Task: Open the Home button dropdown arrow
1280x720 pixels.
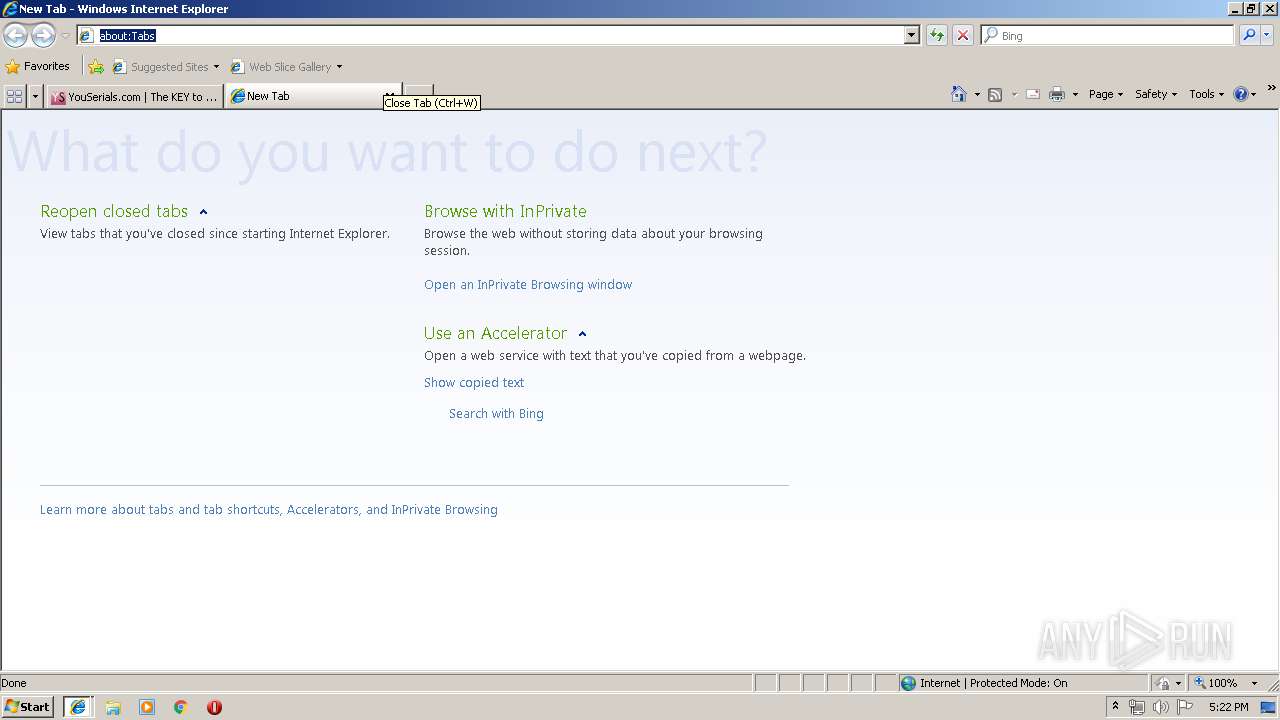Action: (x=977, y=94)
